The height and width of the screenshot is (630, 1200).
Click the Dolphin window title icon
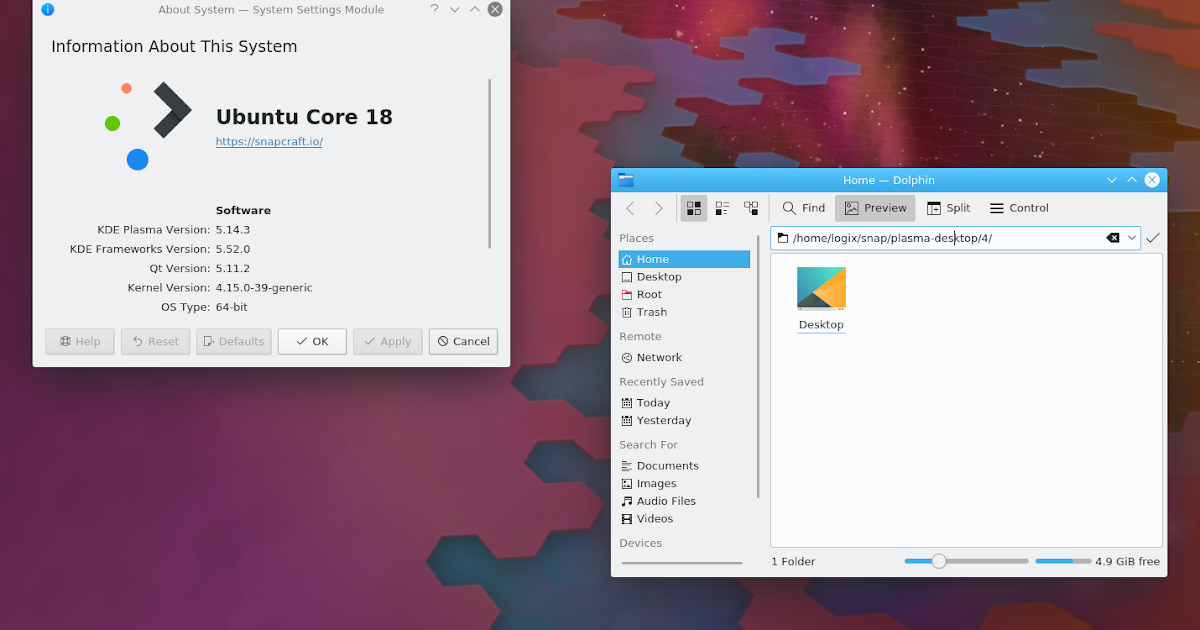[626, 180]
